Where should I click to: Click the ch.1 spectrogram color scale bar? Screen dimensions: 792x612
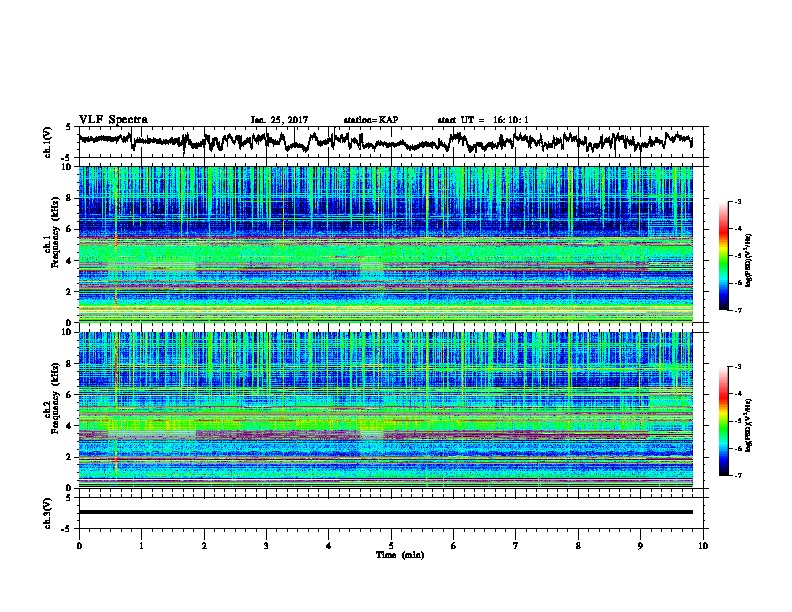coord(724,256)
